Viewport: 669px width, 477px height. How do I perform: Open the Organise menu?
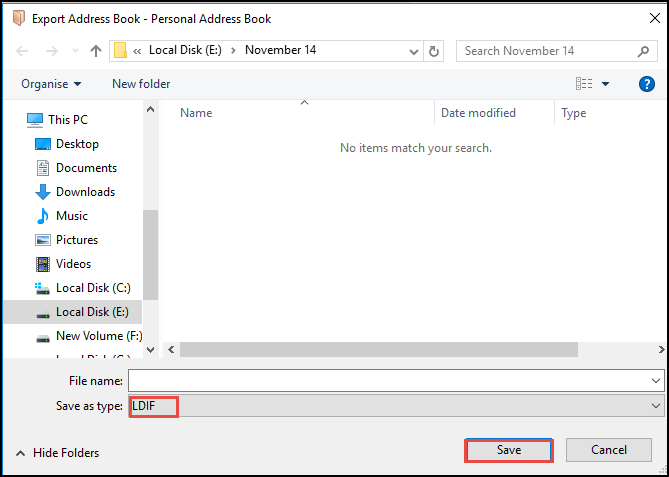coord(51,84)
